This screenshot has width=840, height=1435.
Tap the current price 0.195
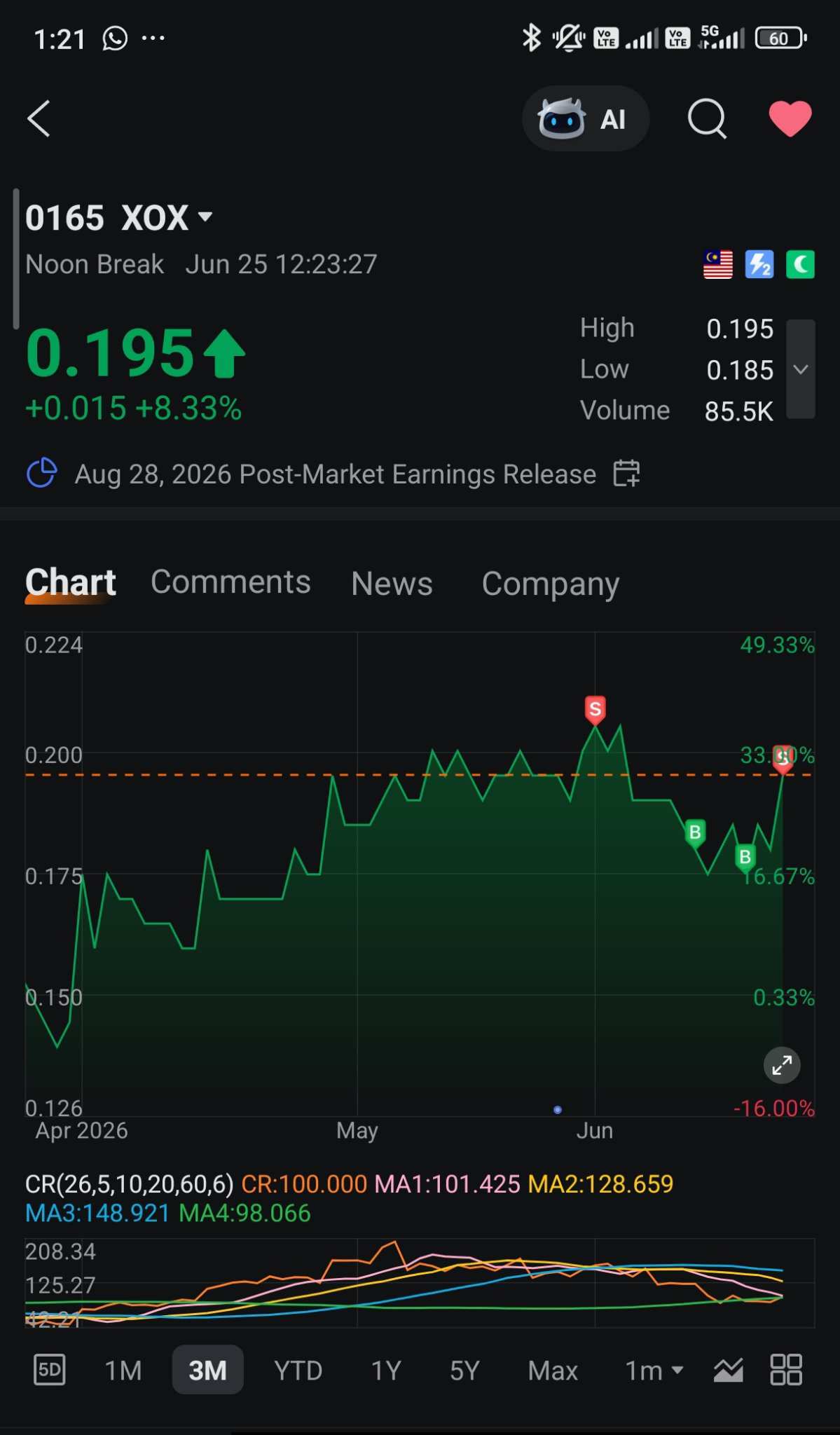point(109,352)
